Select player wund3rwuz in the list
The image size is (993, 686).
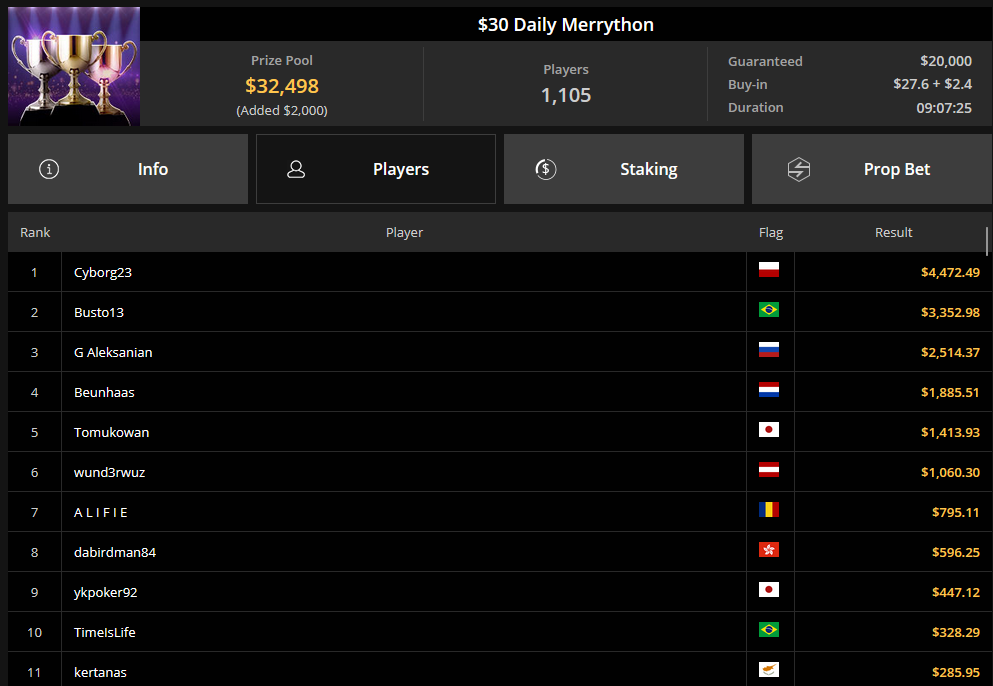109,472
